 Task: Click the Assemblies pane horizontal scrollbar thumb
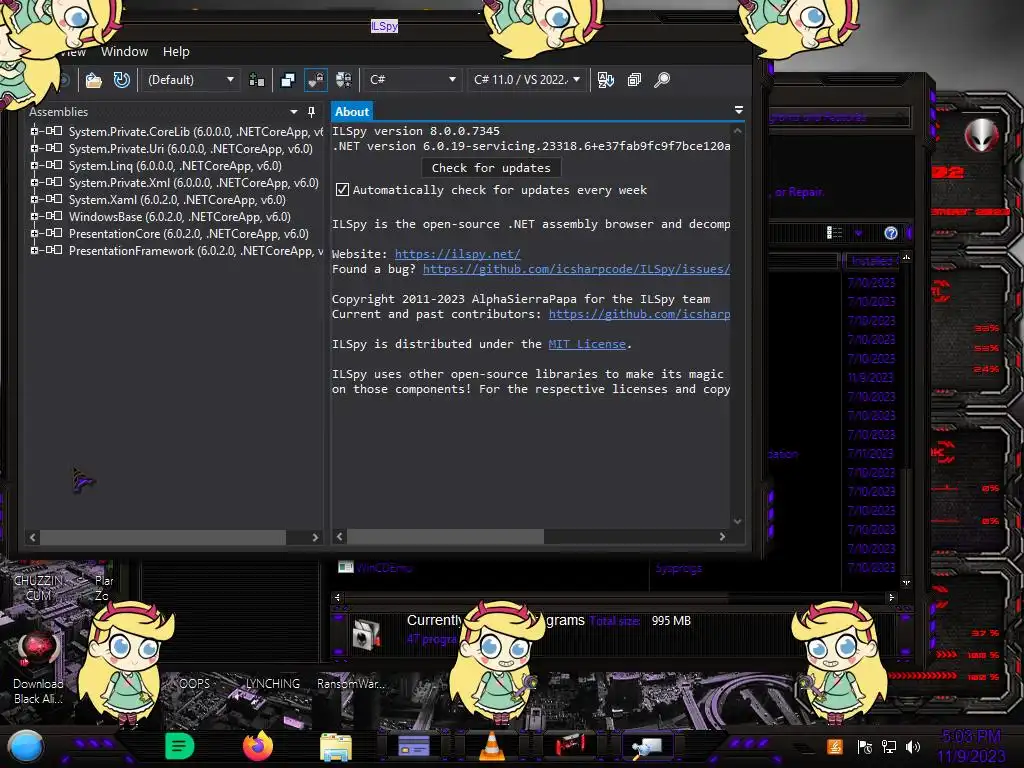[x=163, y=537]
